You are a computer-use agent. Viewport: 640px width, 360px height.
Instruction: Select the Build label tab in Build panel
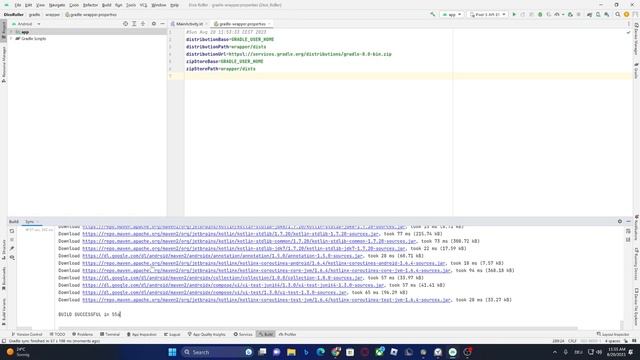[x=14, y=222]
